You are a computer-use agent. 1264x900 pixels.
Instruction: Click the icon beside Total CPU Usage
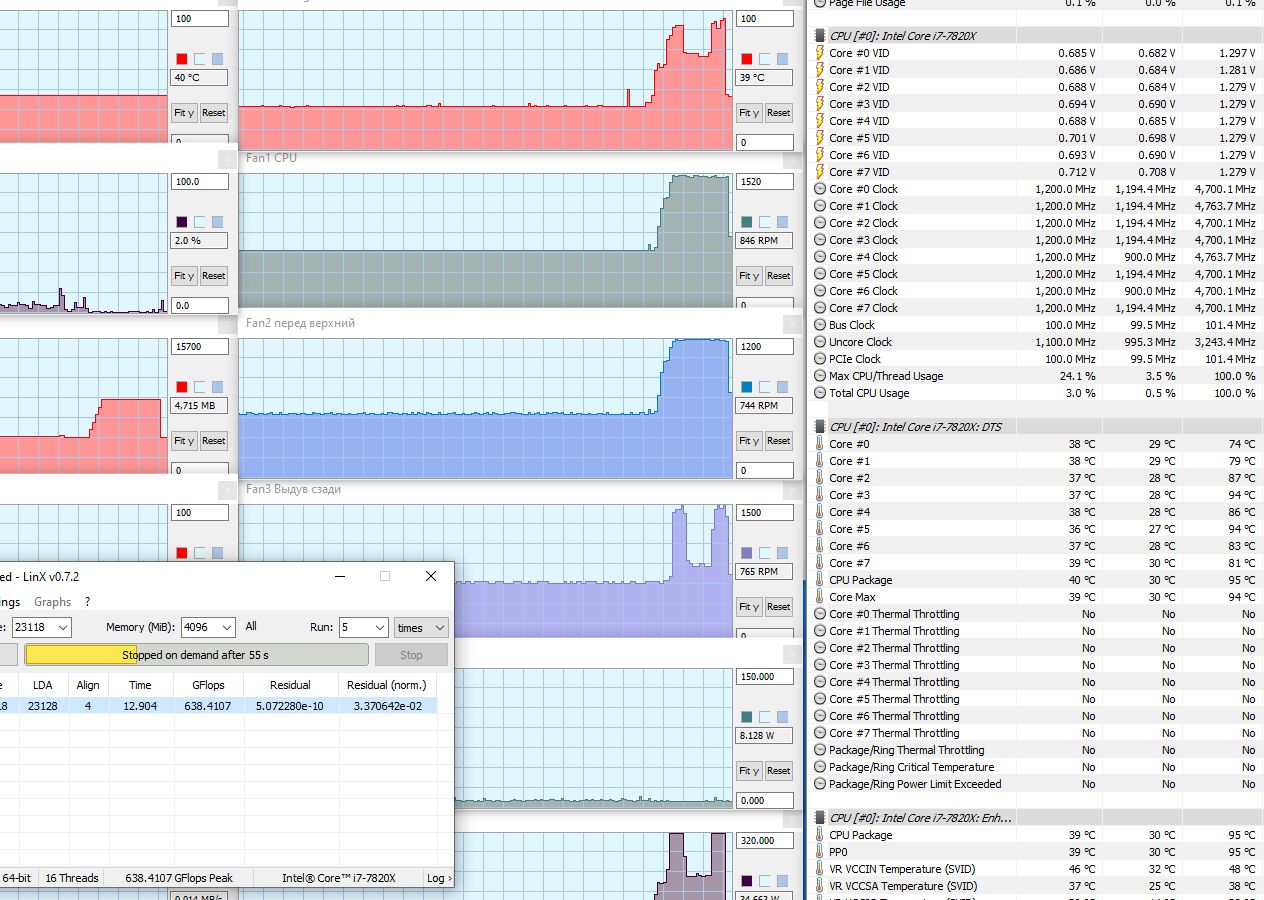click(820, 393)
